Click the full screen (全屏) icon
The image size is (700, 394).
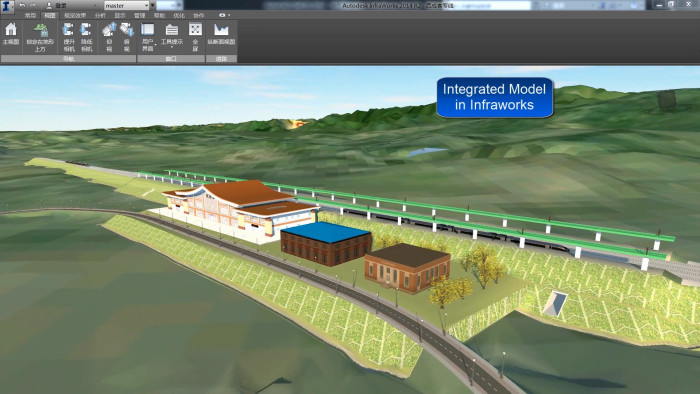tap(195, 29)
